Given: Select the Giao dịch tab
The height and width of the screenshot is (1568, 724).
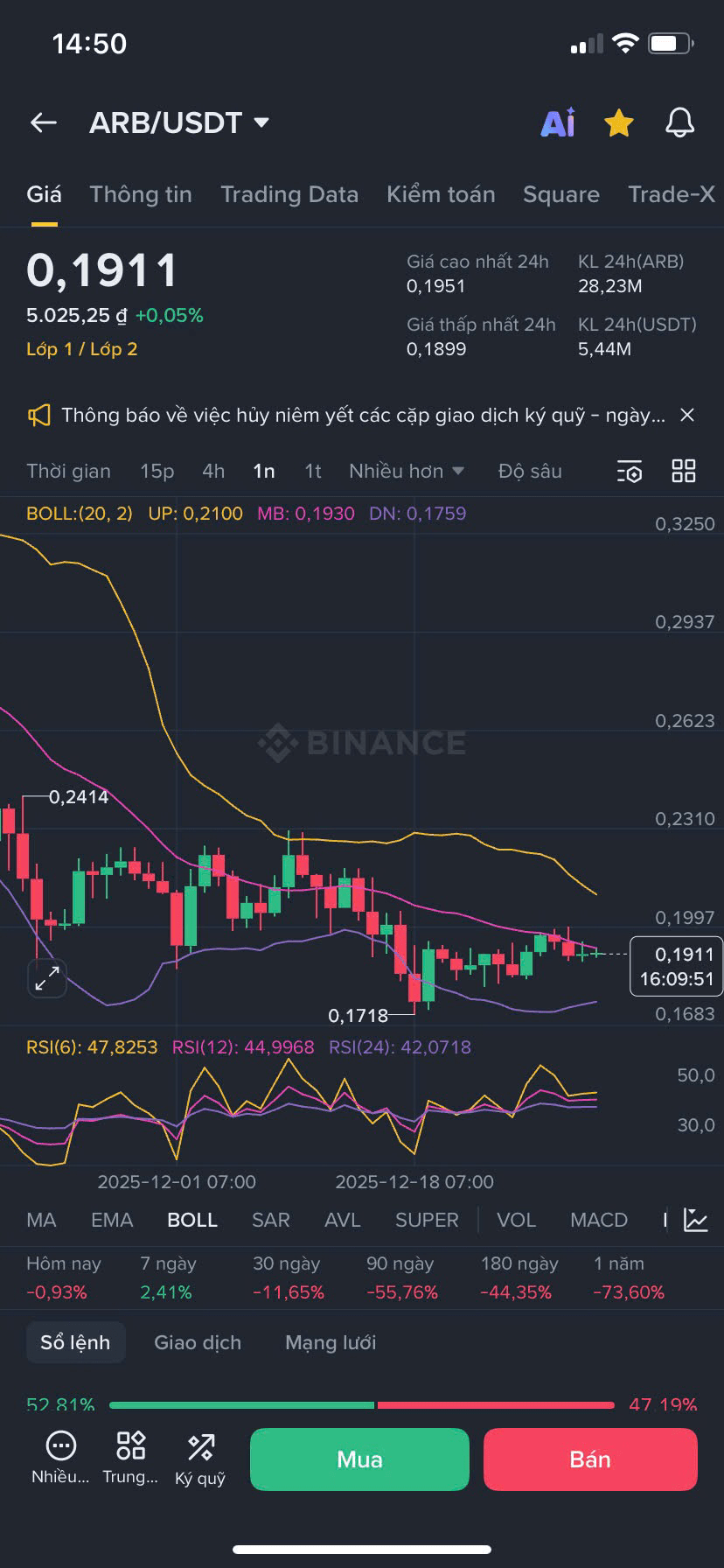Looking at the screenshot, I should click(198, 1343).
